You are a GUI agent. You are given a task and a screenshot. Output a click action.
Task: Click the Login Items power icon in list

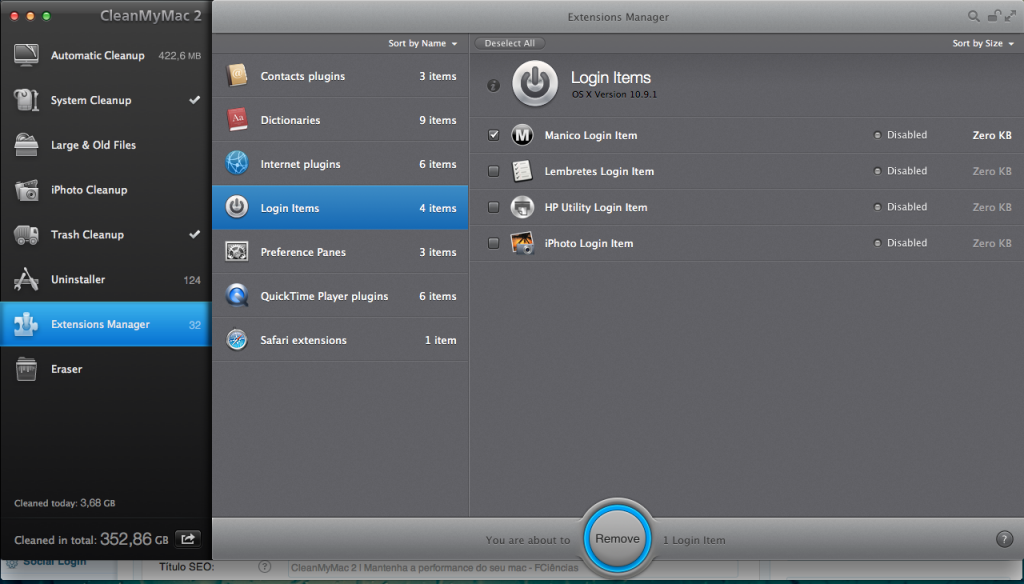coord(236,207)
